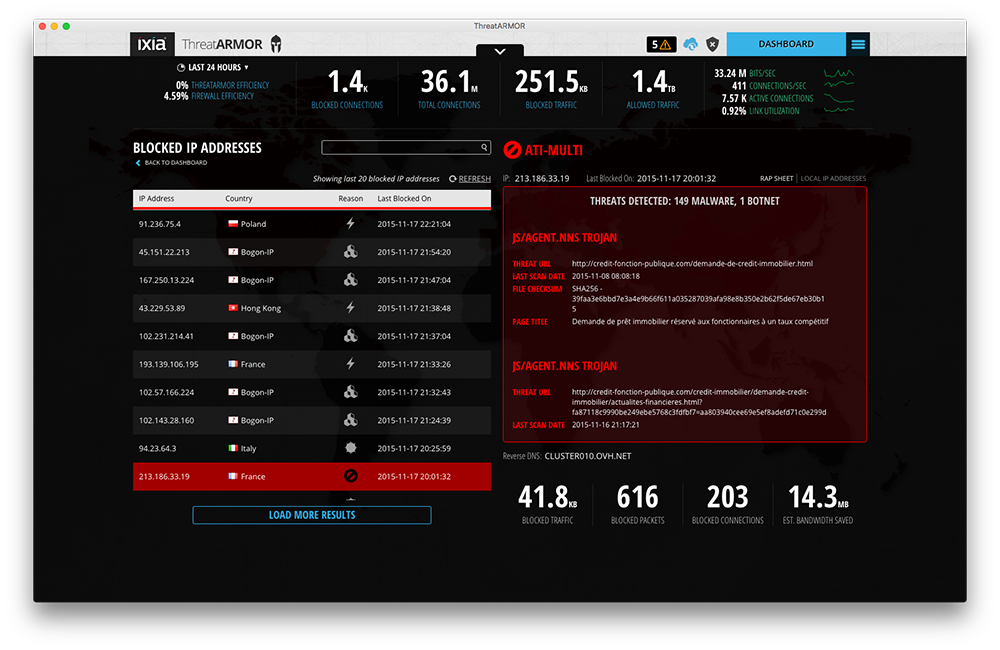This screenshot has width=1000, height=650.
Task: Select the highlighted row 213.186.33.19
Action: click(x=312, y=476)
